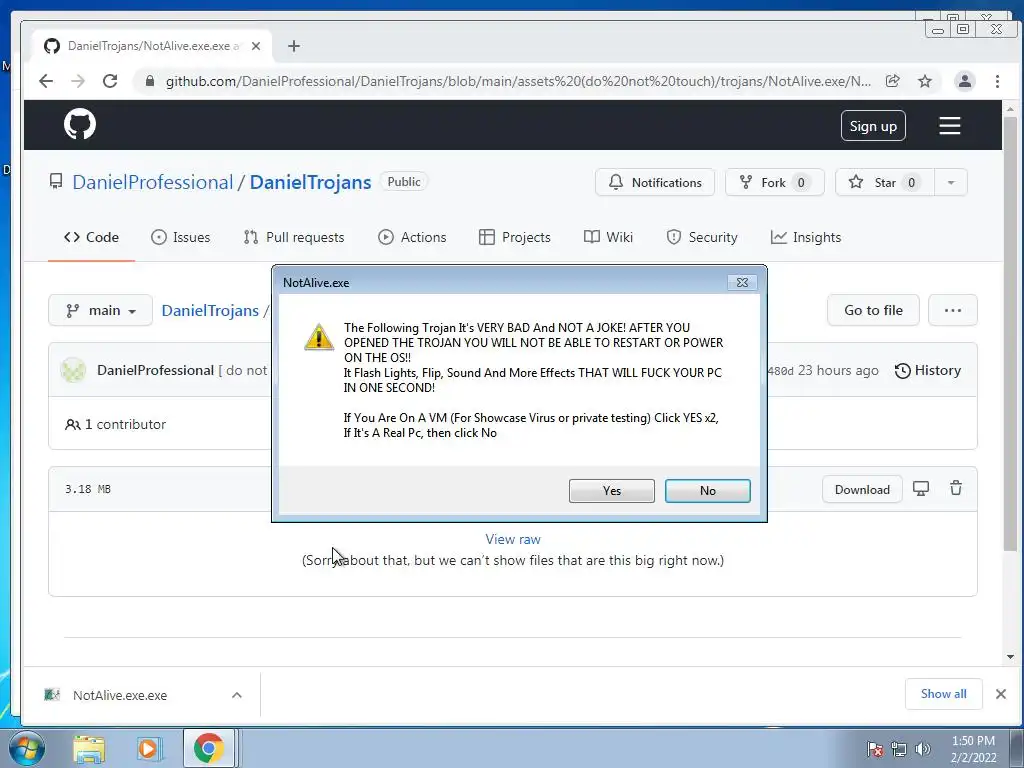Click the 1 contributor text
This screenshot has width=1024, height=768.
click(116, 424)
